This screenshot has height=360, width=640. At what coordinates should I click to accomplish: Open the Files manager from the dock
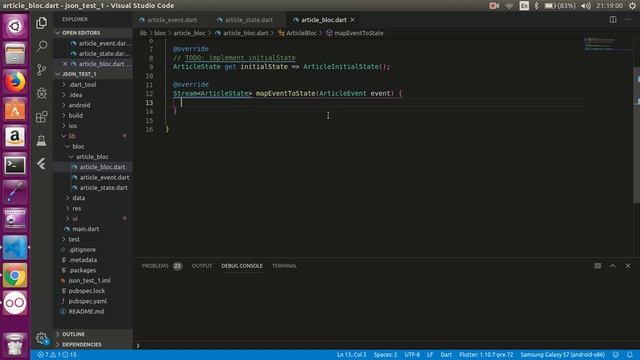(15, 53)
